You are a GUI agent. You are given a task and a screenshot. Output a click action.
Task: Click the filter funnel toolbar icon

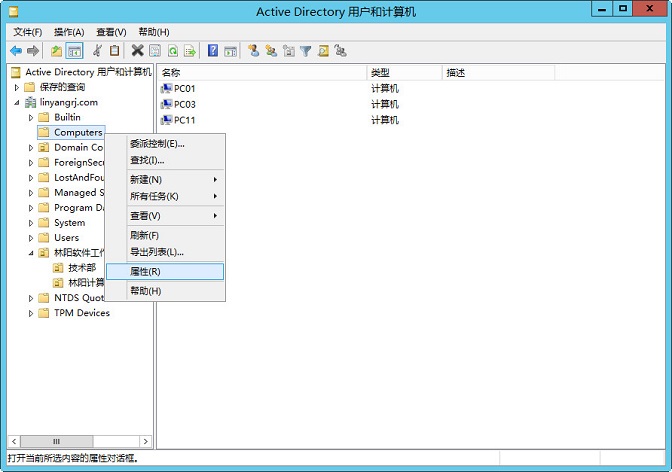(x=306, y=51)
